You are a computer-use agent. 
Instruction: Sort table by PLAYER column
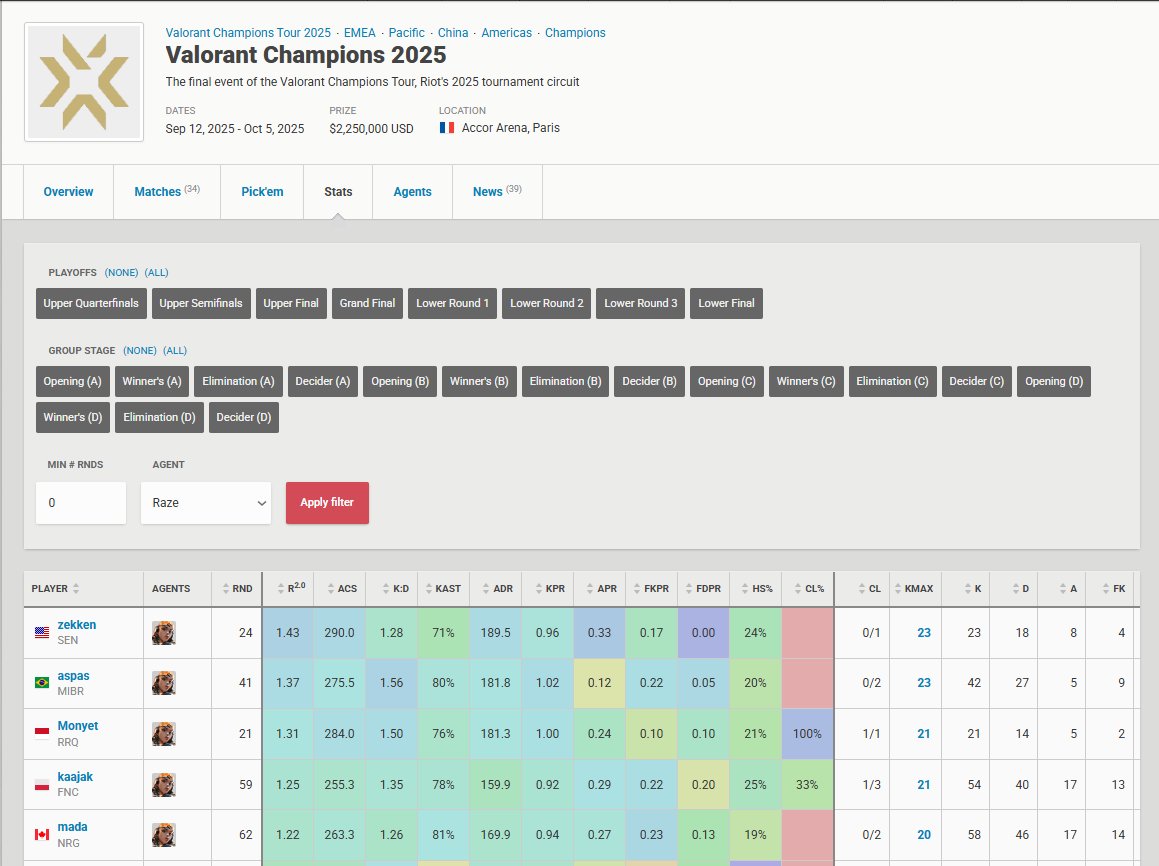[55, 589]
